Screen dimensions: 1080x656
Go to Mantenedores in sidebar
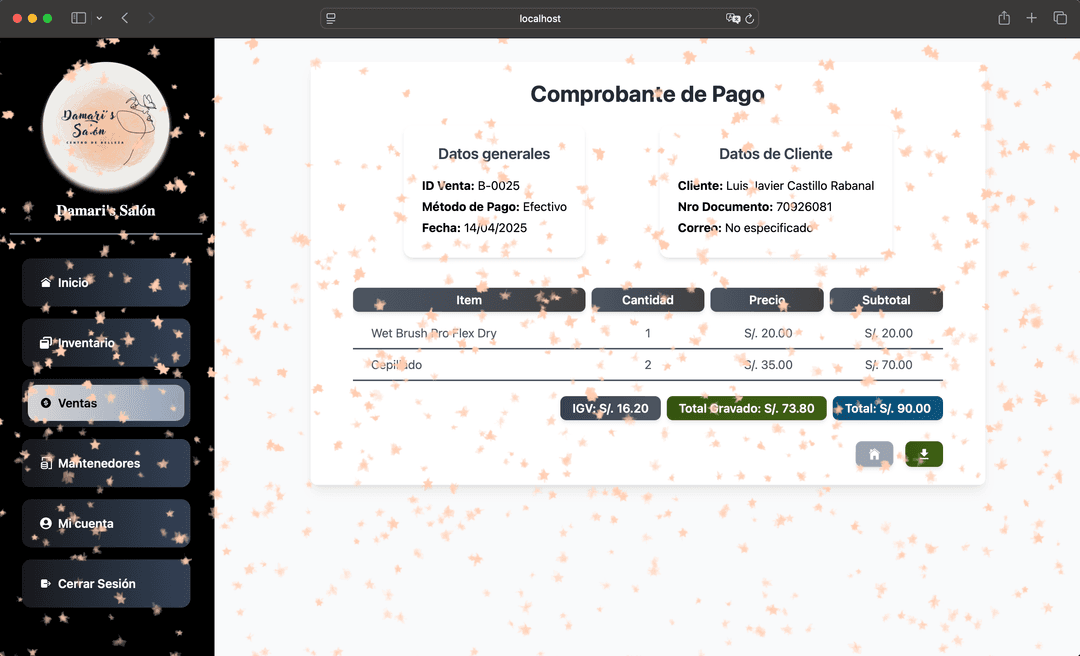[x=106, y=463]
